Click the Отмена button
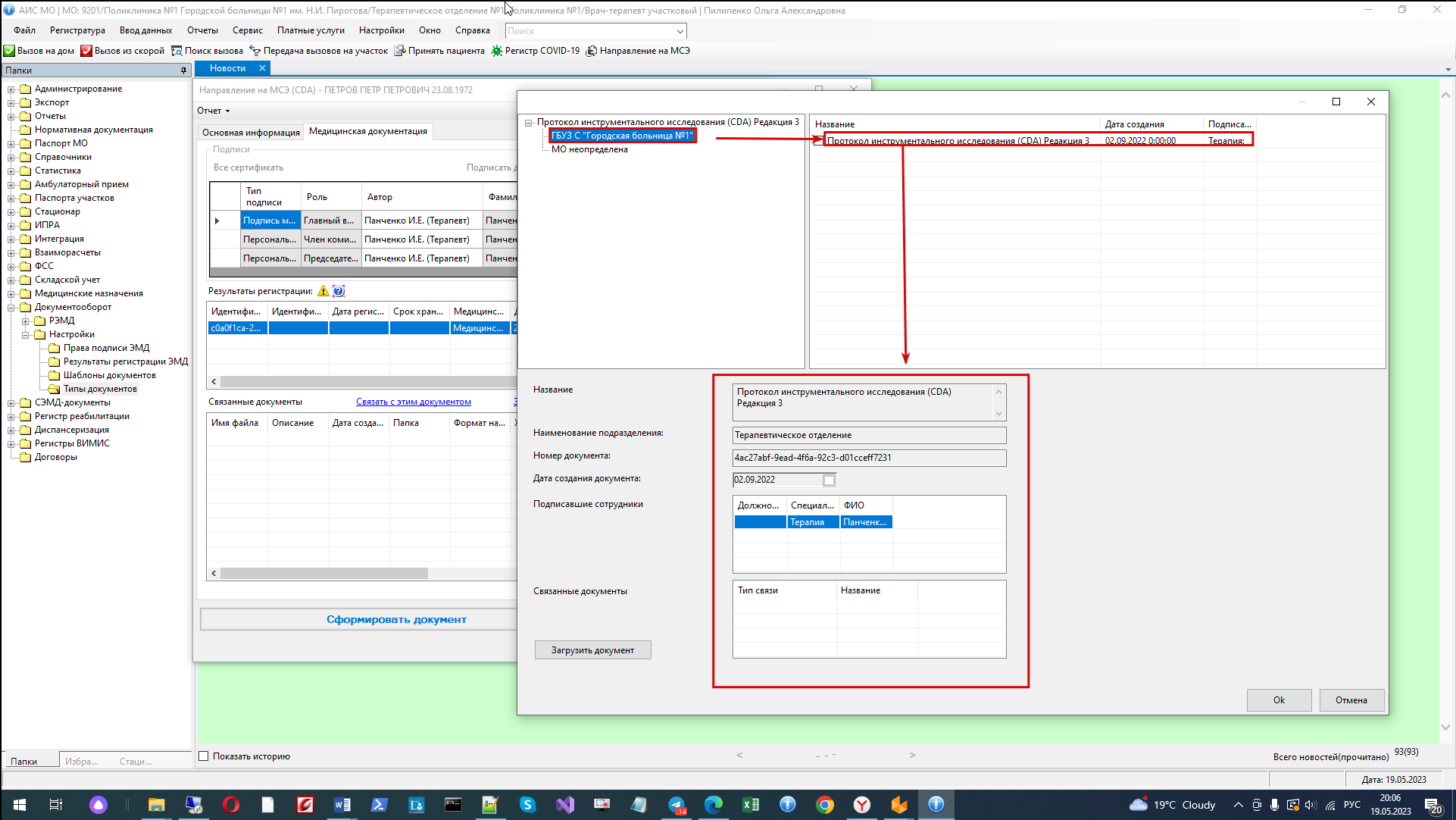 coord(1351,700)
